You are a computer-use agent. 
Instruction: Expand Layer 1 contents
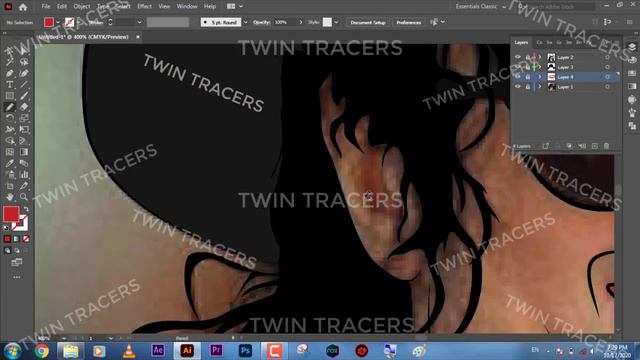(x=540, y=87)
